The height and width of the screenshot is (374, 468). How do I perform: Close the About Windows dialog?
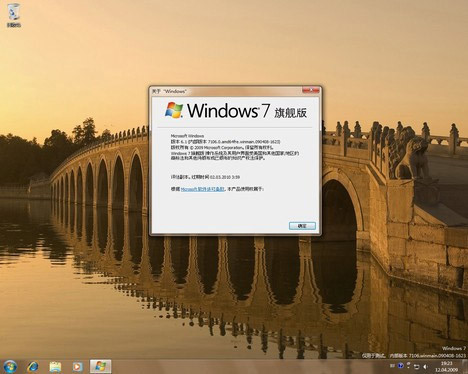click(x=311, y=90)
